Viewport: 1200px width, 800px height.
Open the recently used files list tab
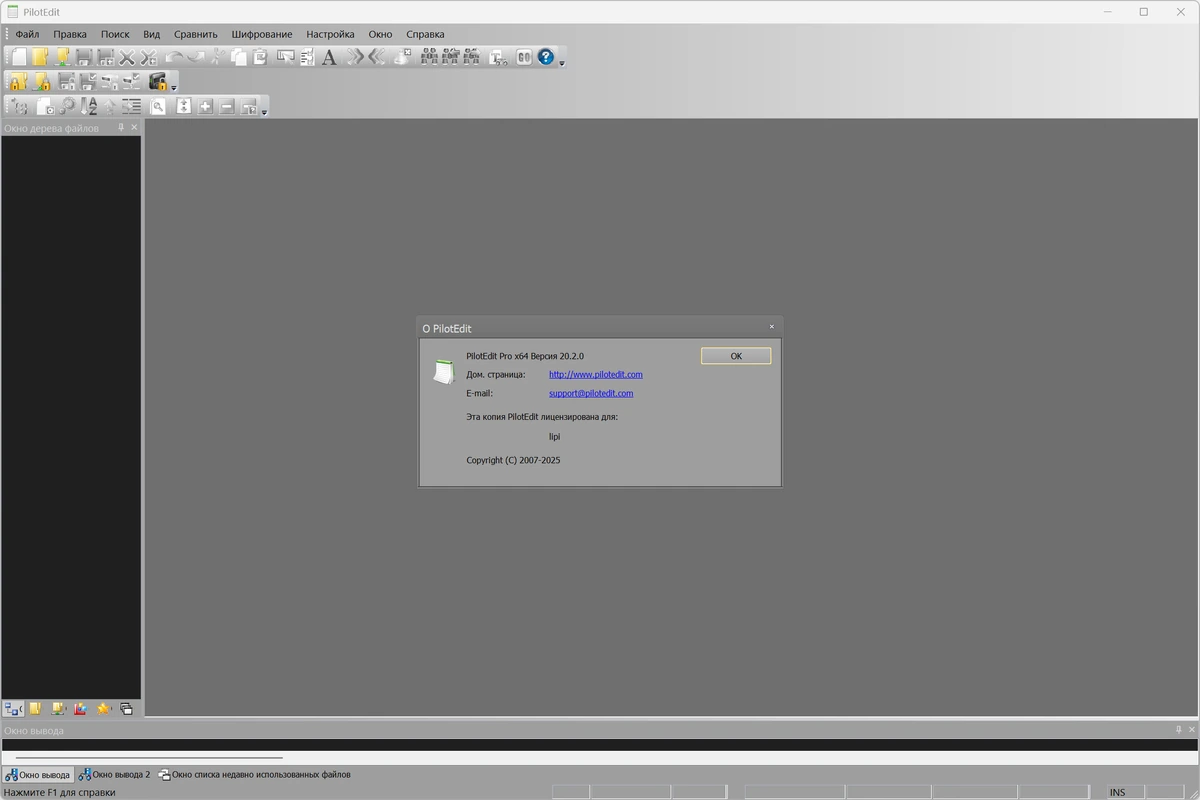255,775
